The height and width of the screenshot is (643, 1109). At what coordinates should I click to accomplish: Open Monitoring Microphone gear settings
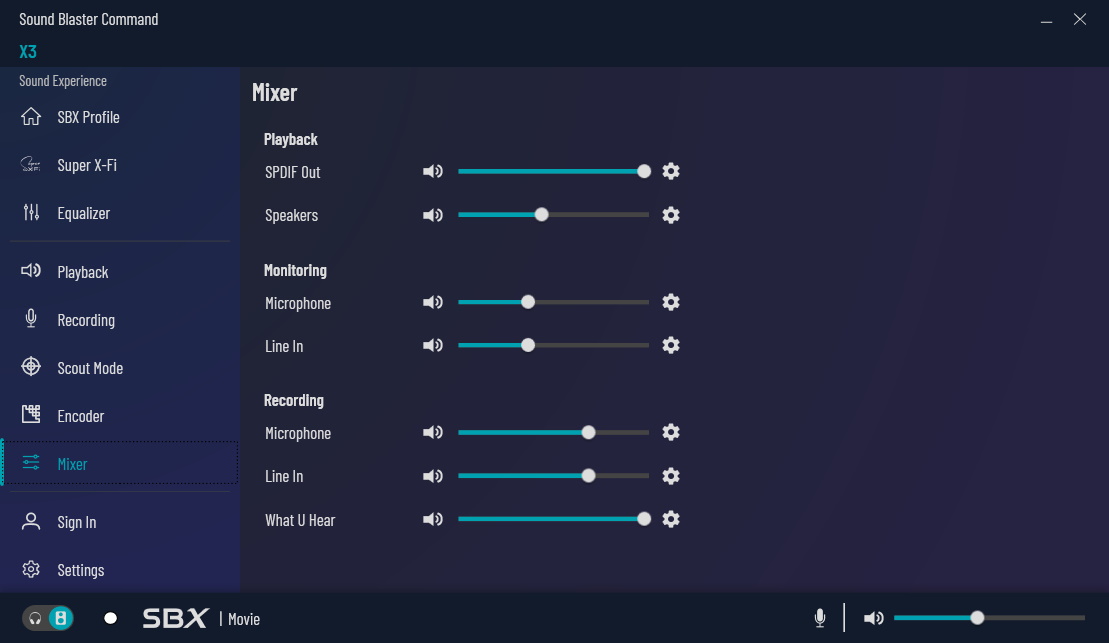(x=670, y=303)
